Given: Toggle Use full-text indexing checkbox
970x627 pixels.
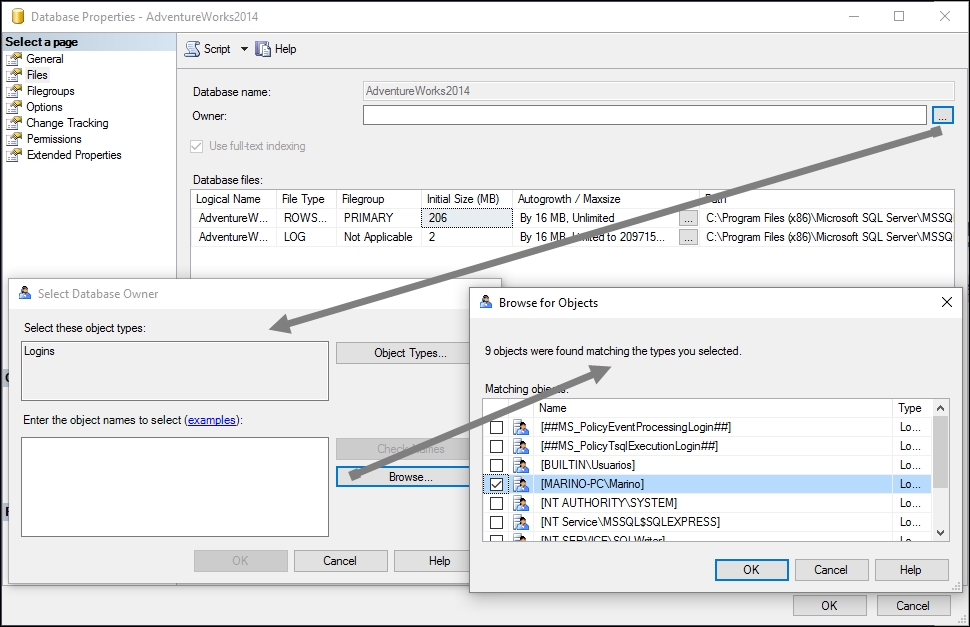Looking at the screenshot, I should coord(197,147).
